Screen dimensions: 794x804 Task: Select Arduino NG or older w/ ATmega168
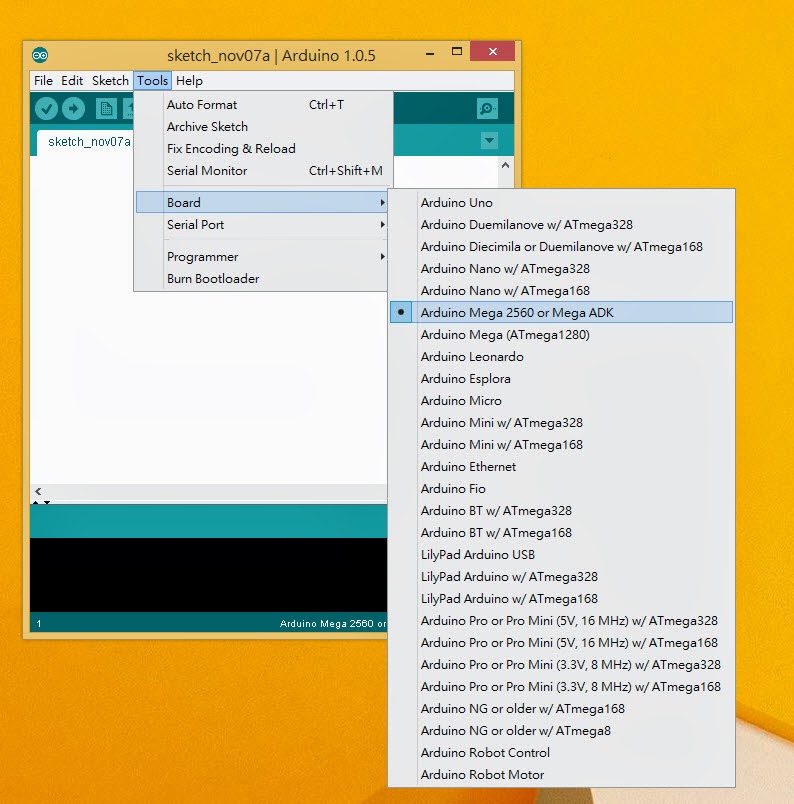click(561, 709)
